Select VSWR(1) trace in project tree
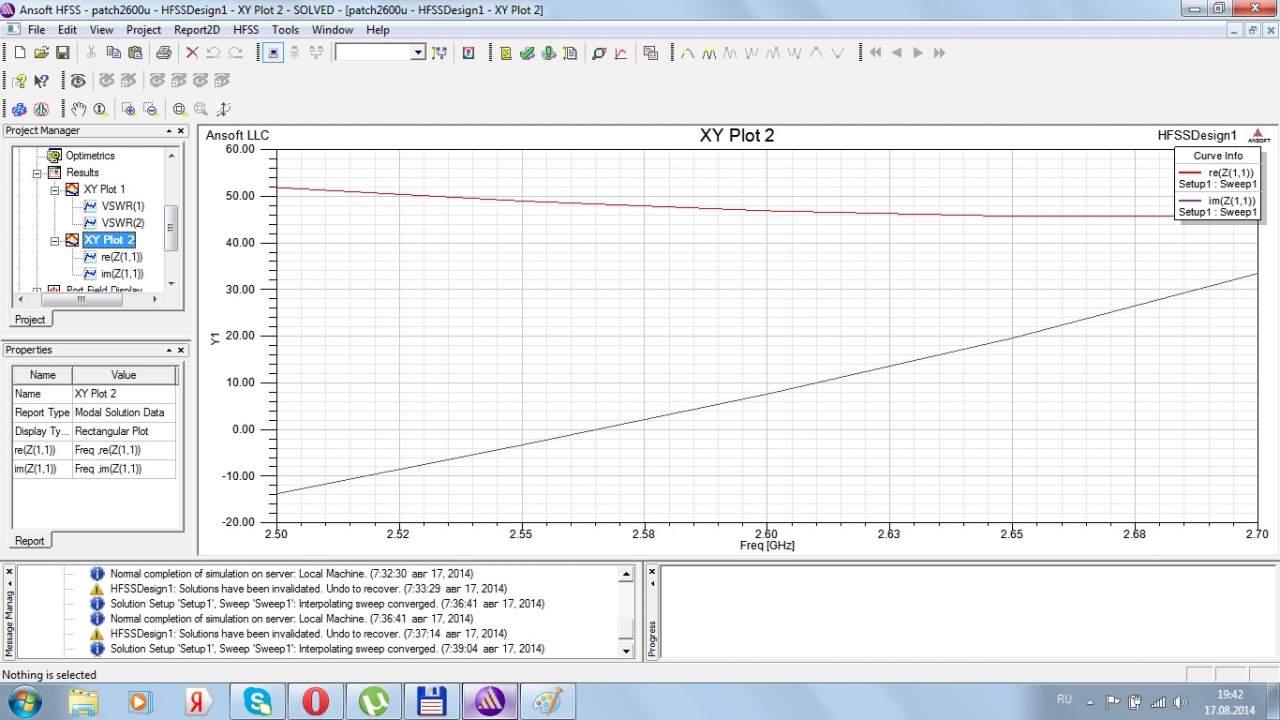This screenshot has width=1280, height=720. pos(122,206)
